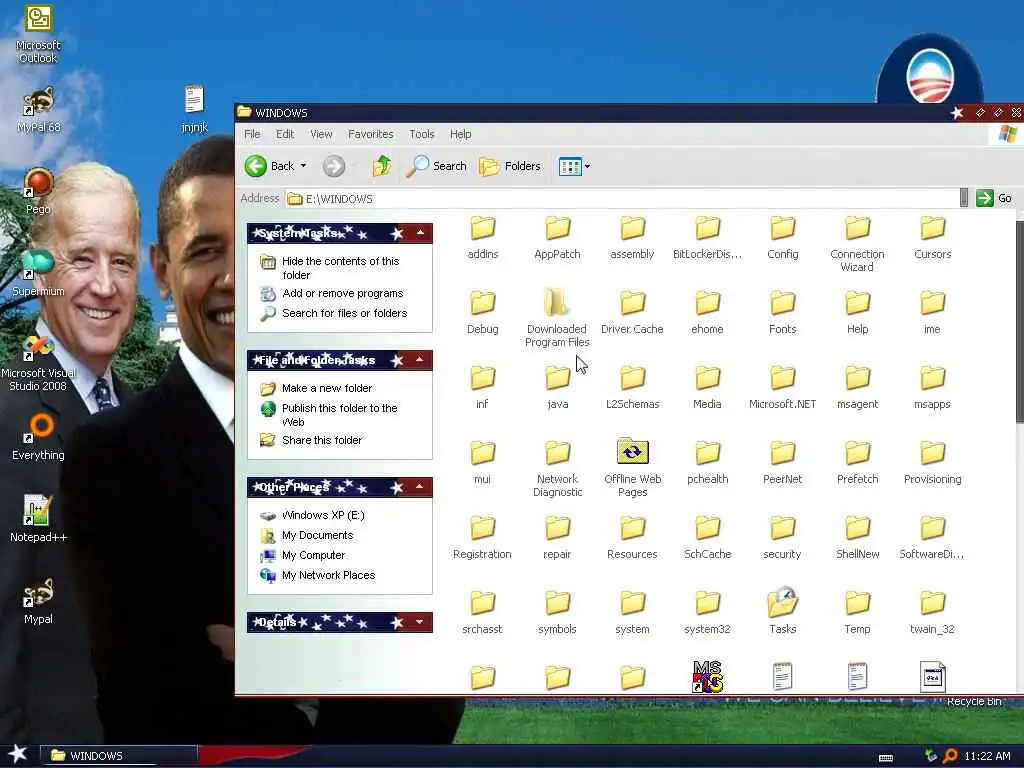Screen dimensions: 1024x768
Task: Open Microsoft Visual Studio 2008 shortcut
Action: tap(38, 362)
